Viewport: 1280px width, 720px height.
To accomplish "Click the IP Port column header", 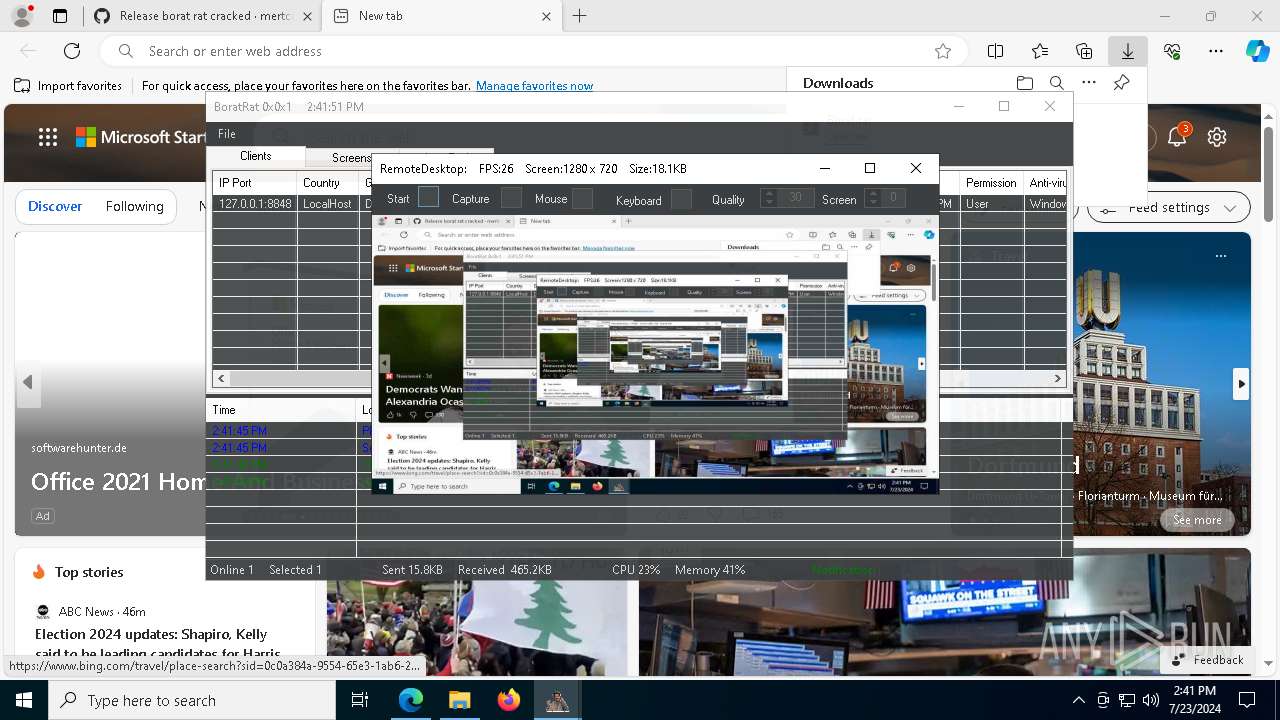I will tap(255, 183).
